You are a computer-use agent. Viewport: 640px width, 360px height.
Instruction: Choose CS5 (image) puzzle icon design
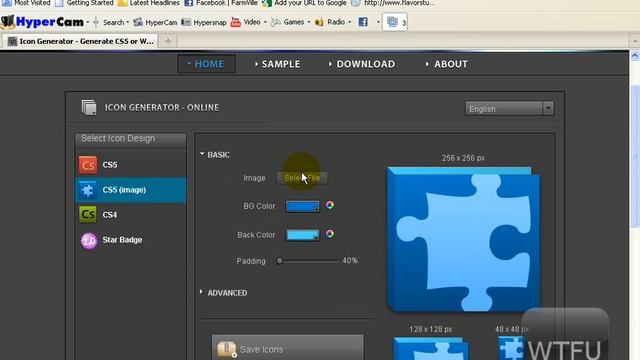[x=131, y=190]
